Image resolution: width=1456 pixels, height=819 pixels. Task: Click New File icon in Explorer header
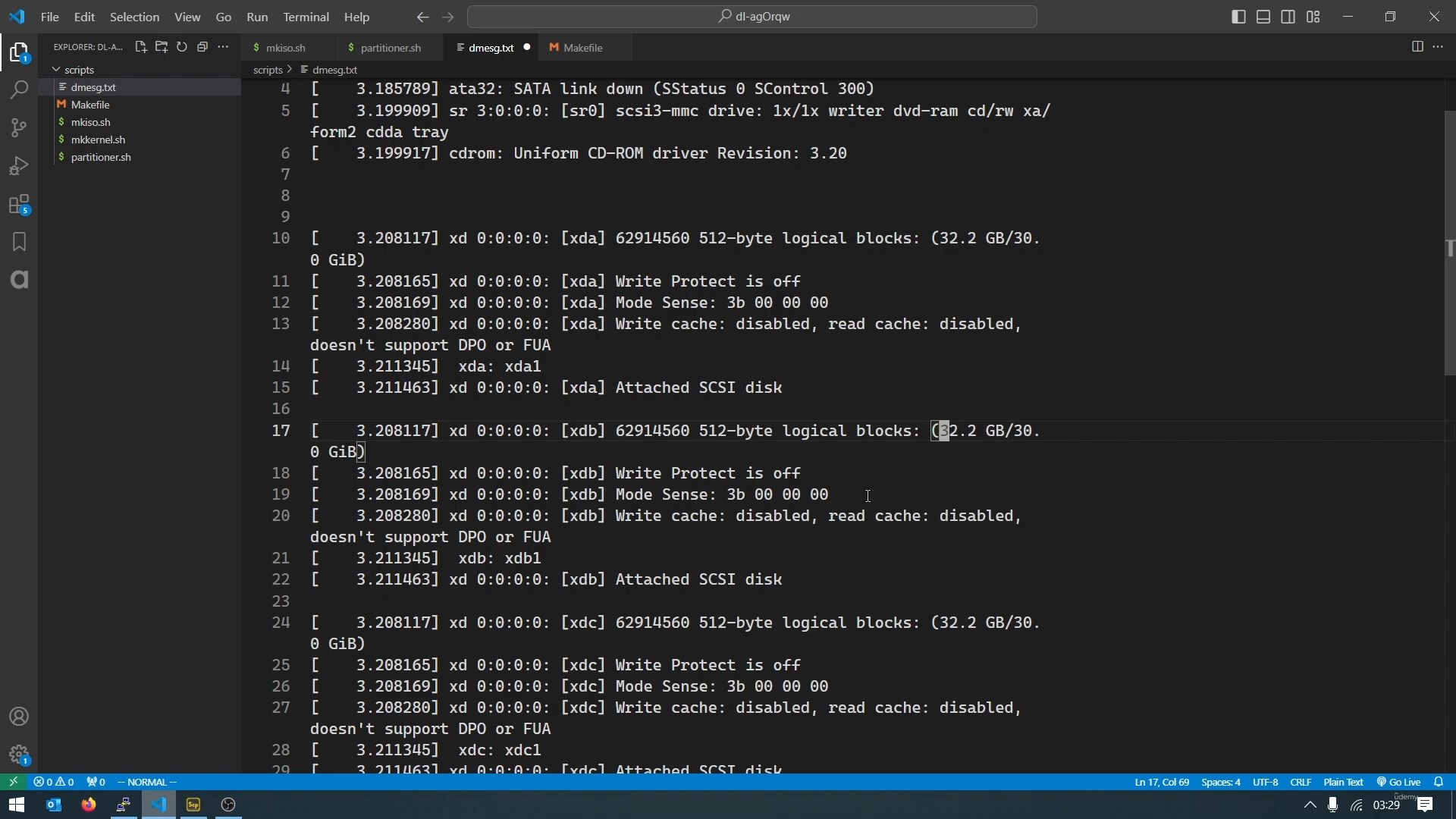click(140, 47)
